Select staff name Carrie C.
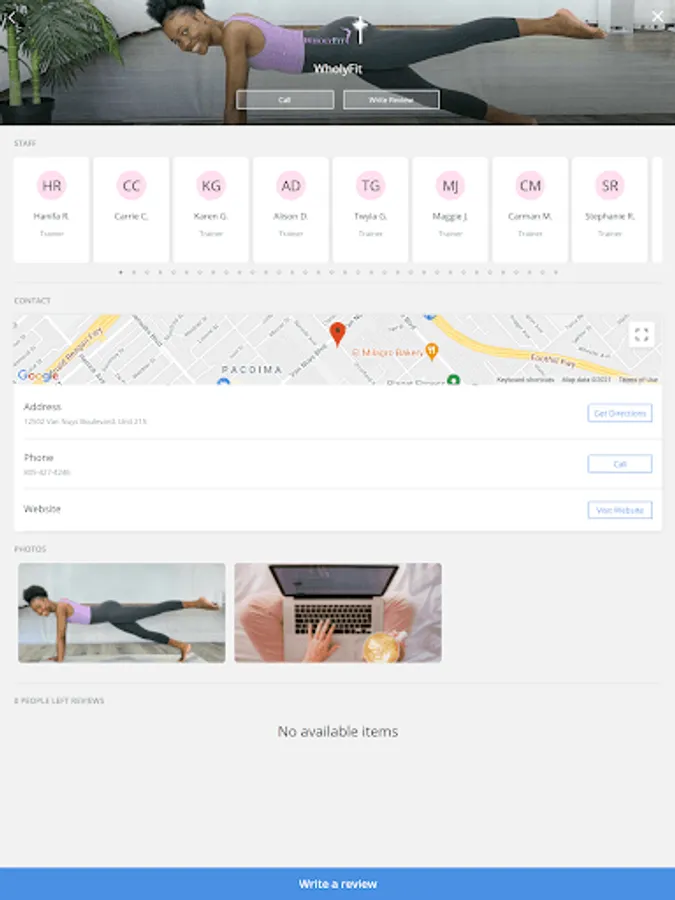The width and height of the screenshot is (675, 900). coord(131,216)
